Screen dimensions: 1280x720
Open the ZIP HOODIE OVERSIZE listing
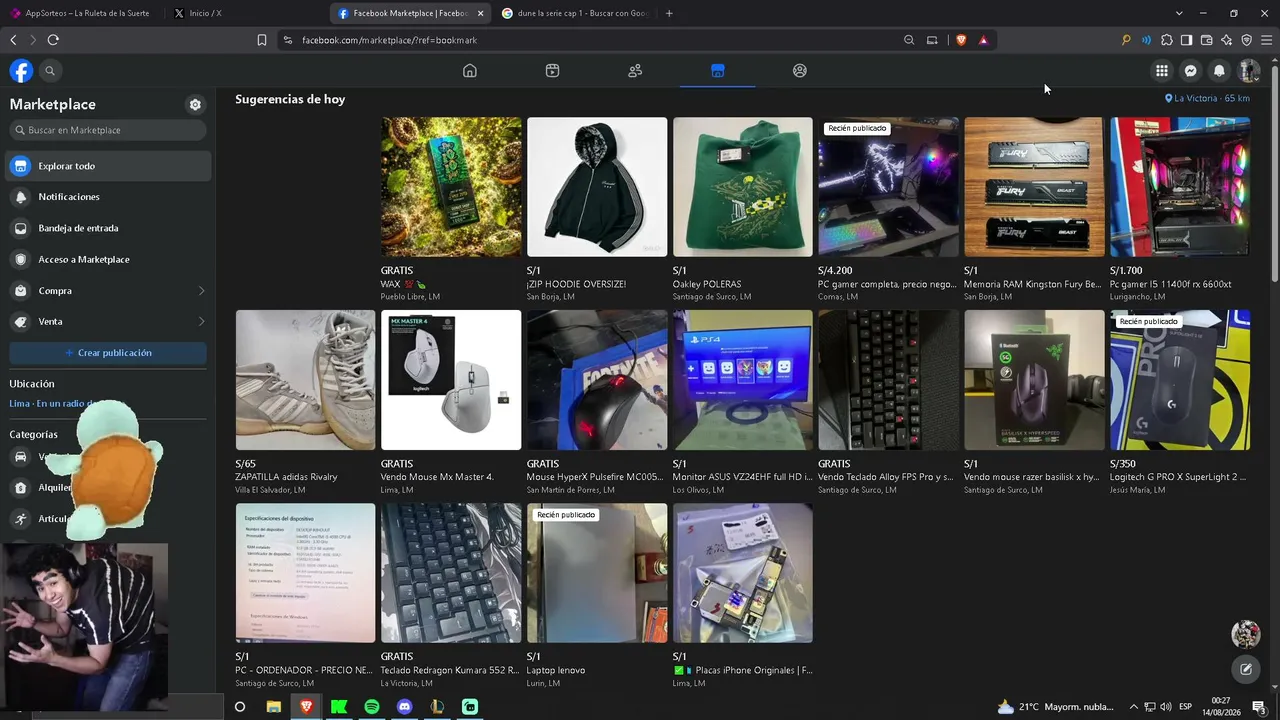597,187
